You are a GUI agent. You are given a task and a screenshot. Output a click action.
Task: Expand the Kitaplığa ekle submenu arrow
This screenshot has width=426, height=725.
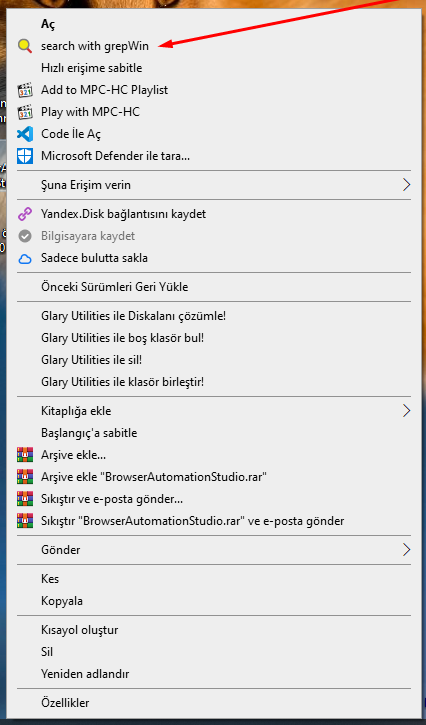[x=406, y=411]
